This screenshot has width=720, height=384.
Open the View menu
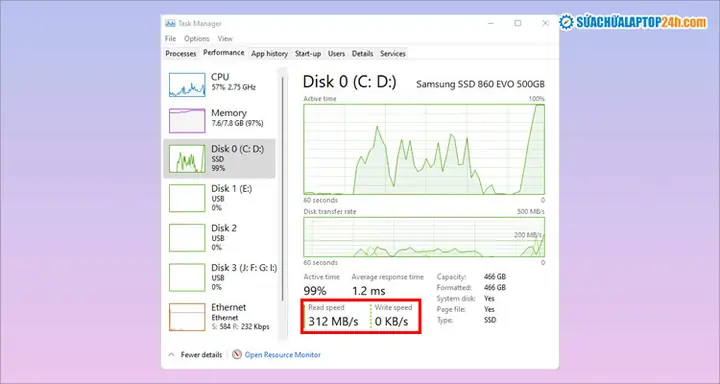[x=225, y=39]
